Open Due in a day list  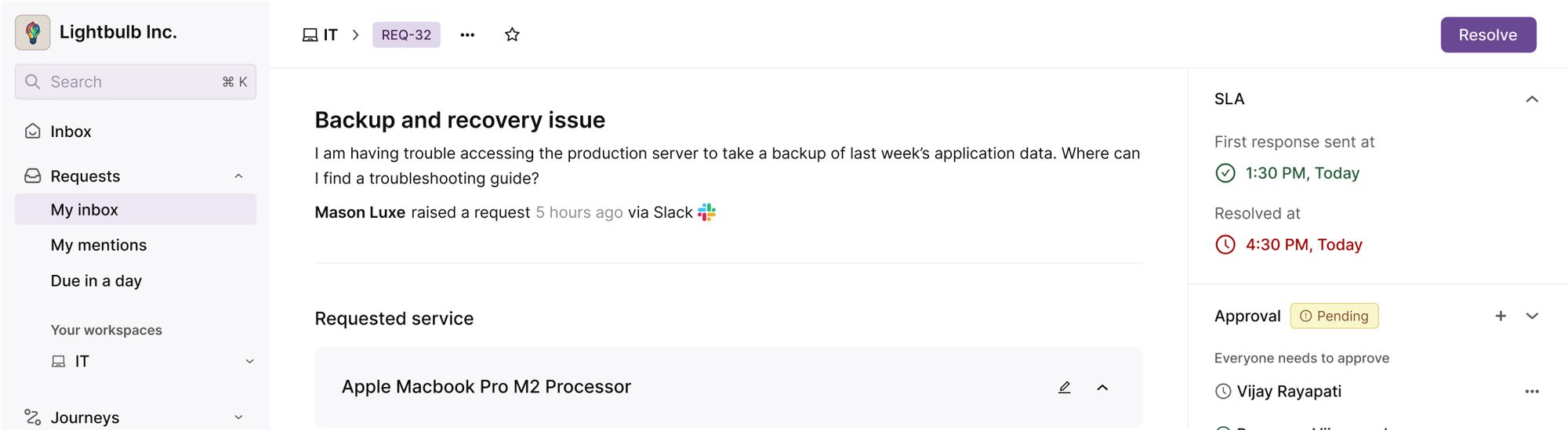click(96, 280)
